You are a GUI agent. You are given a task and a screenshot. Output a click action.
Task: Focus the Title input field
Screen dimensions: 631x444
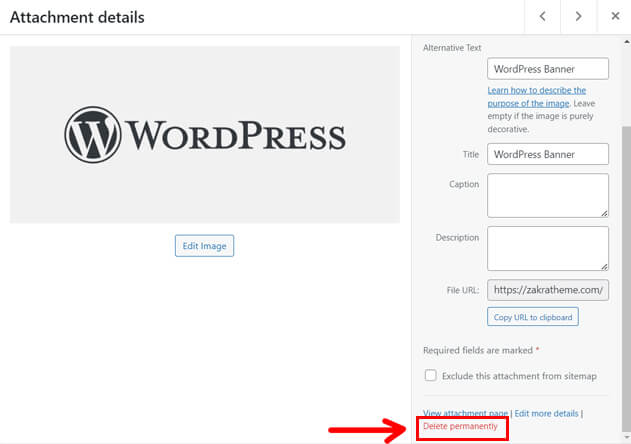coord(548,154)
